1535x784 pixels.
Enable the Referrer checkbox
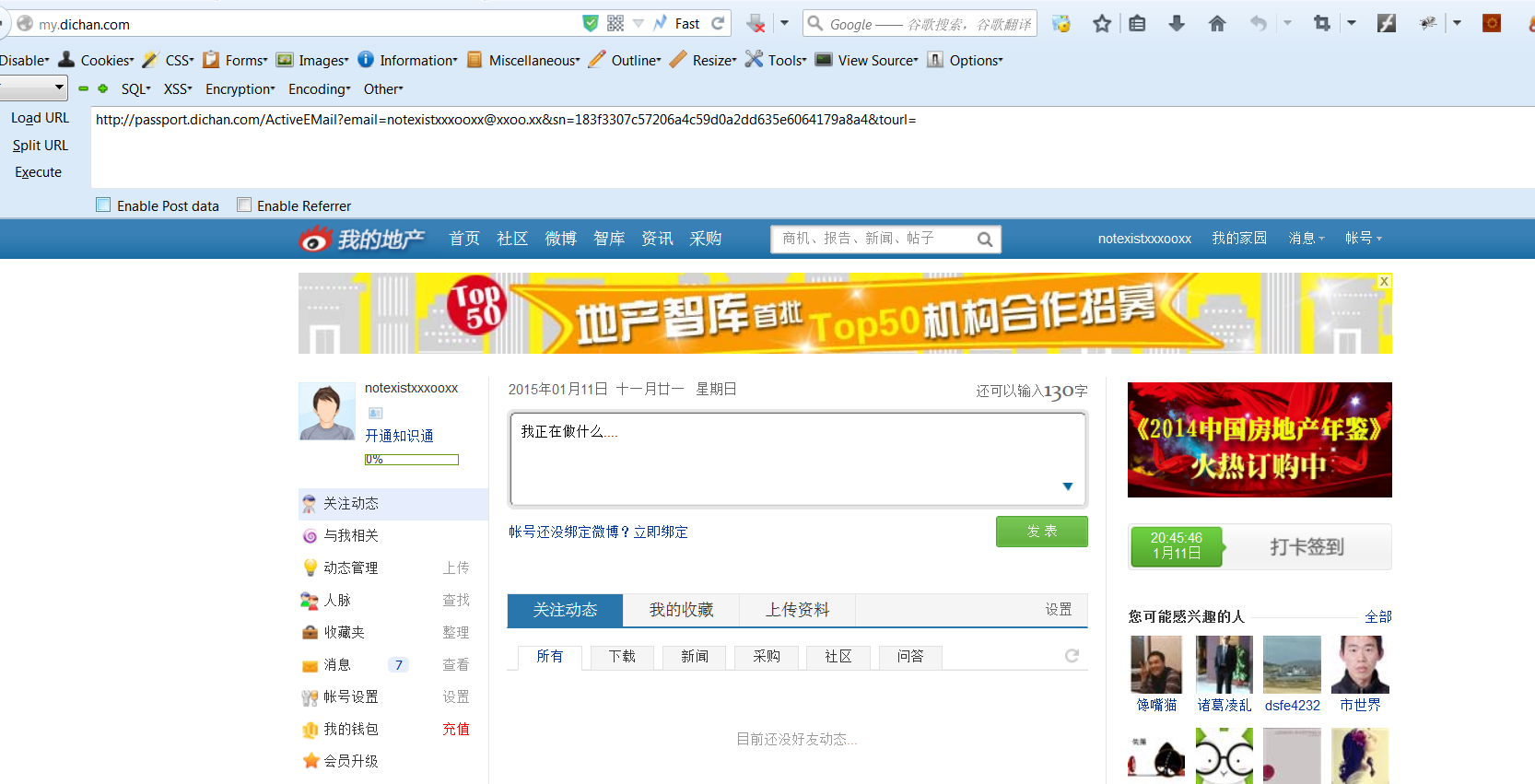click(244, 205)
